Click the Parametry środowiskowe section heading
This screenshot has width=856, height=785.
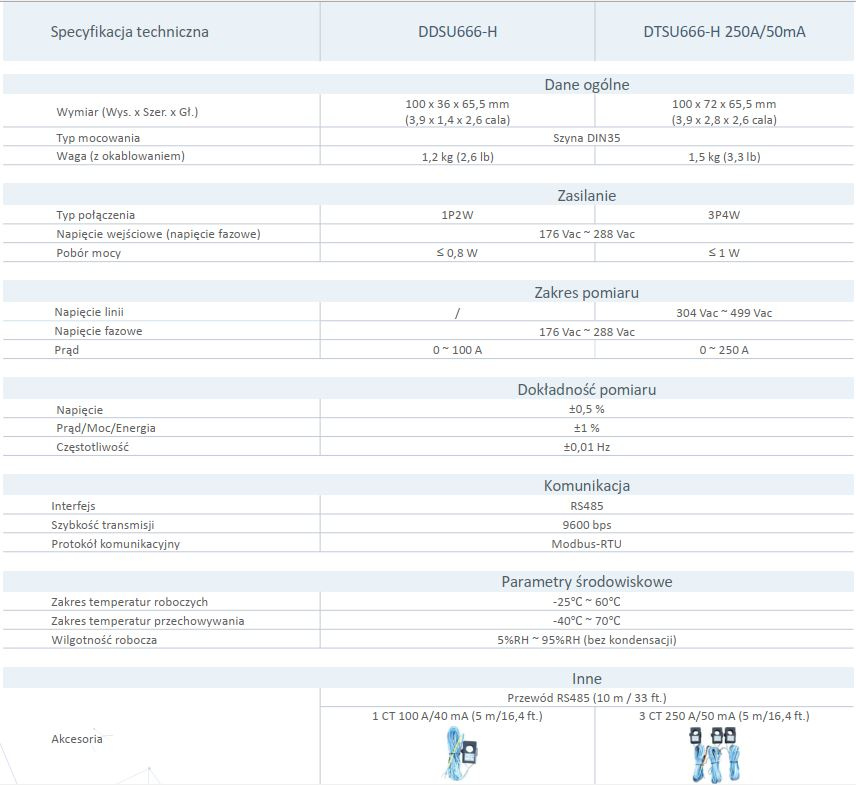[x=586, y=582]
